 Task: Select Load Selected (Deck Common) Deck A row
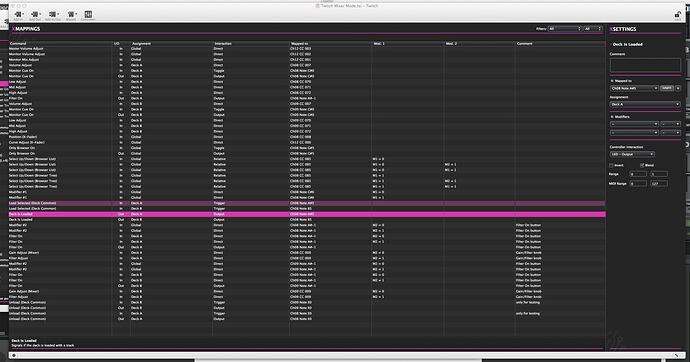tap(307, 203)
